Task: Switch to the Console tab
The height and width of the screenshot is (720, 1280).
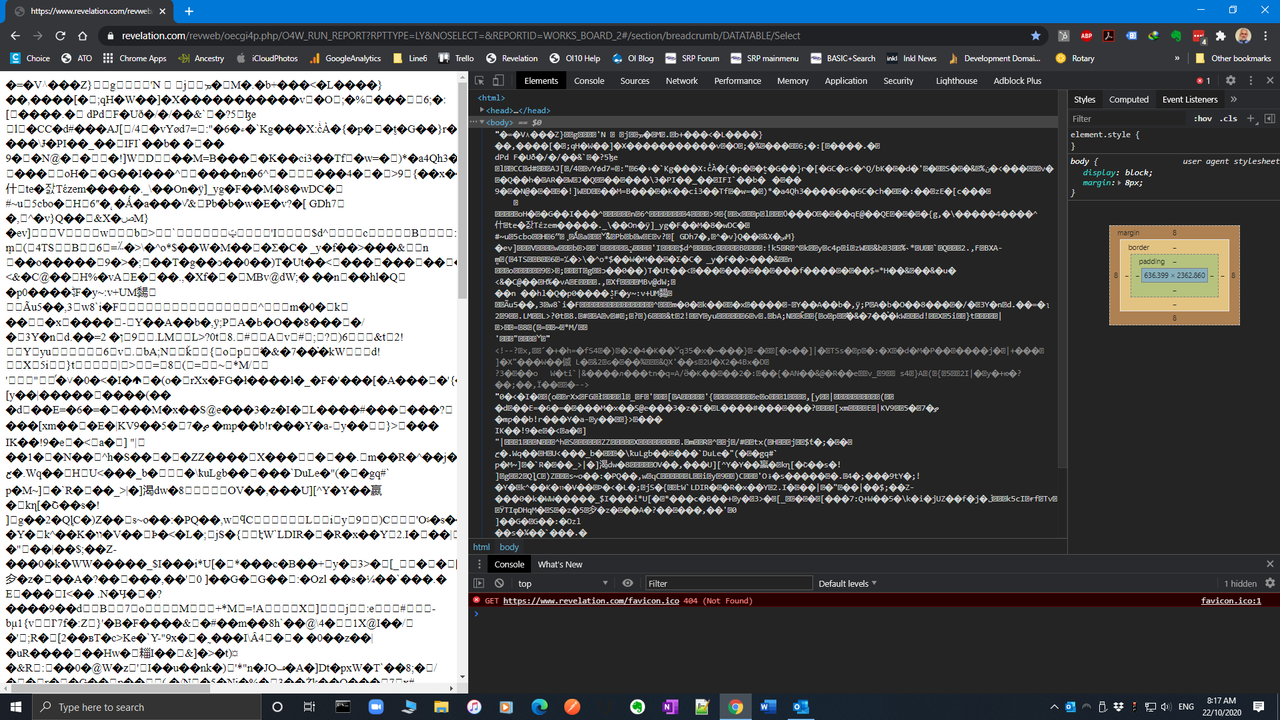Action: [589, 81]
